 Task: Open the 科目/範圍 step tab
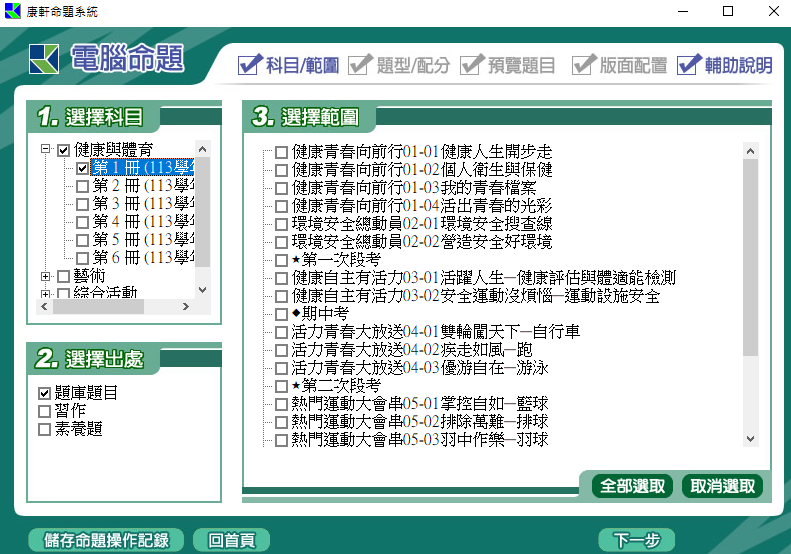click(289, 65)
